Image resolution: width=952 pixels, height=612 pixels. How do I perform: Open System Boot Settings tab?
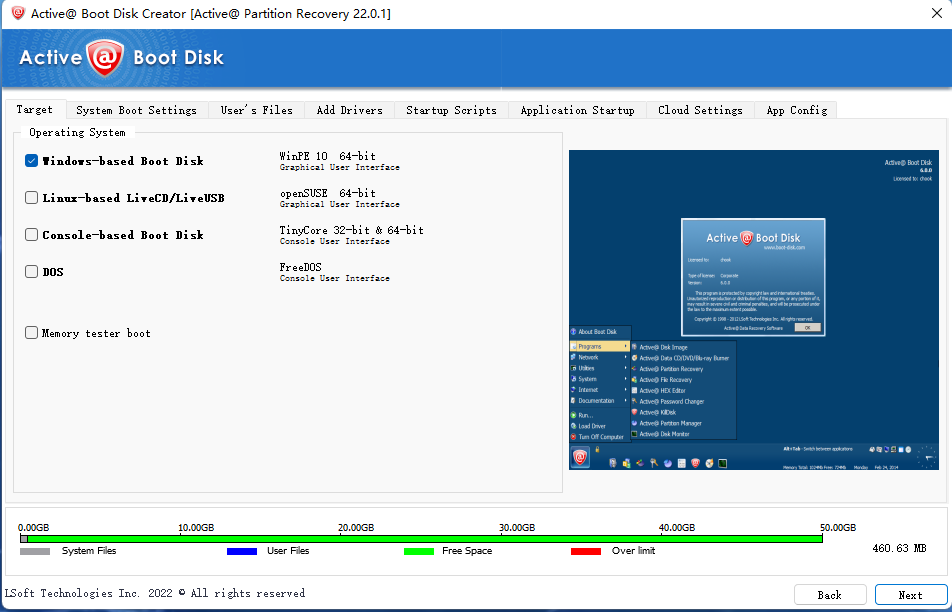(137, 110)
